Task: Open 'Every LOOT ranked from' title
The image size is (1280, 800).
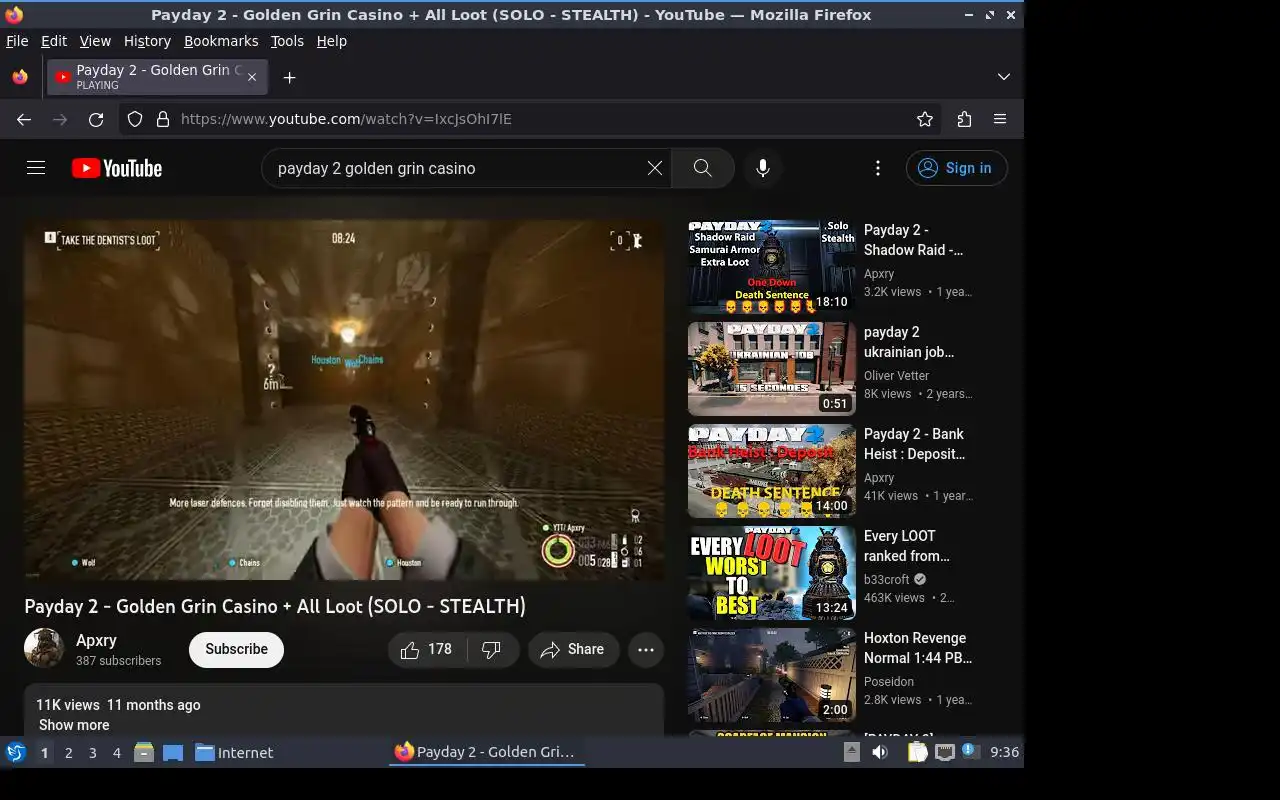Action: [907, 546]
